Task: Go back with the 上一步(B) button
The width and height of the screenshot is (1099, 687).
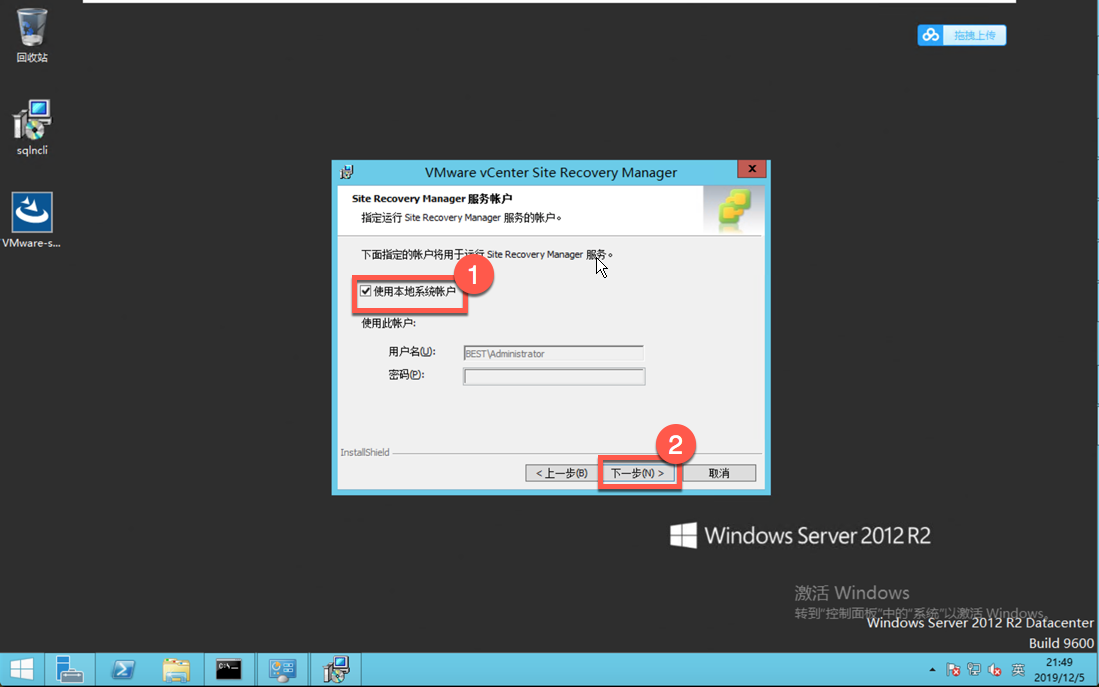Action: tap(561, 473)
